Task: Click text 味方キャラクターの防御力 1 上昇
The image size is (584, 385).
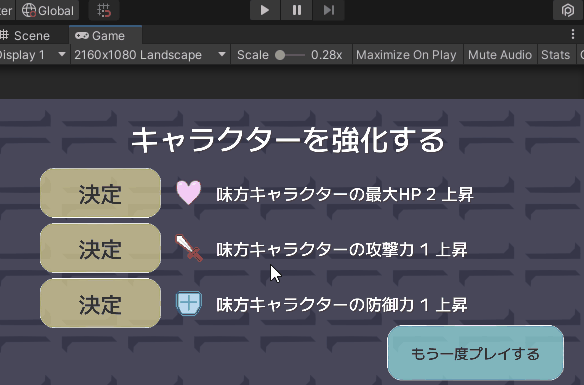Action: 342,305
